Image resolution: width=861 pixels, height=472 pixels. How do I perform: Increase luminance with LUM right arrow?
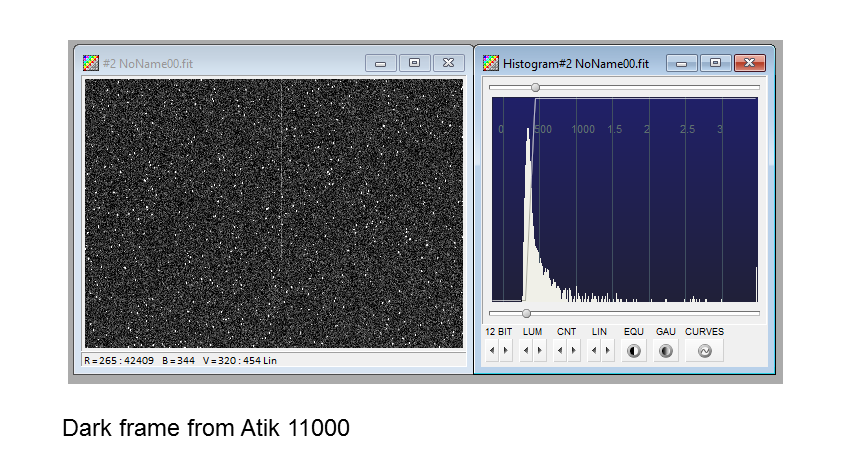pos(540,351)
